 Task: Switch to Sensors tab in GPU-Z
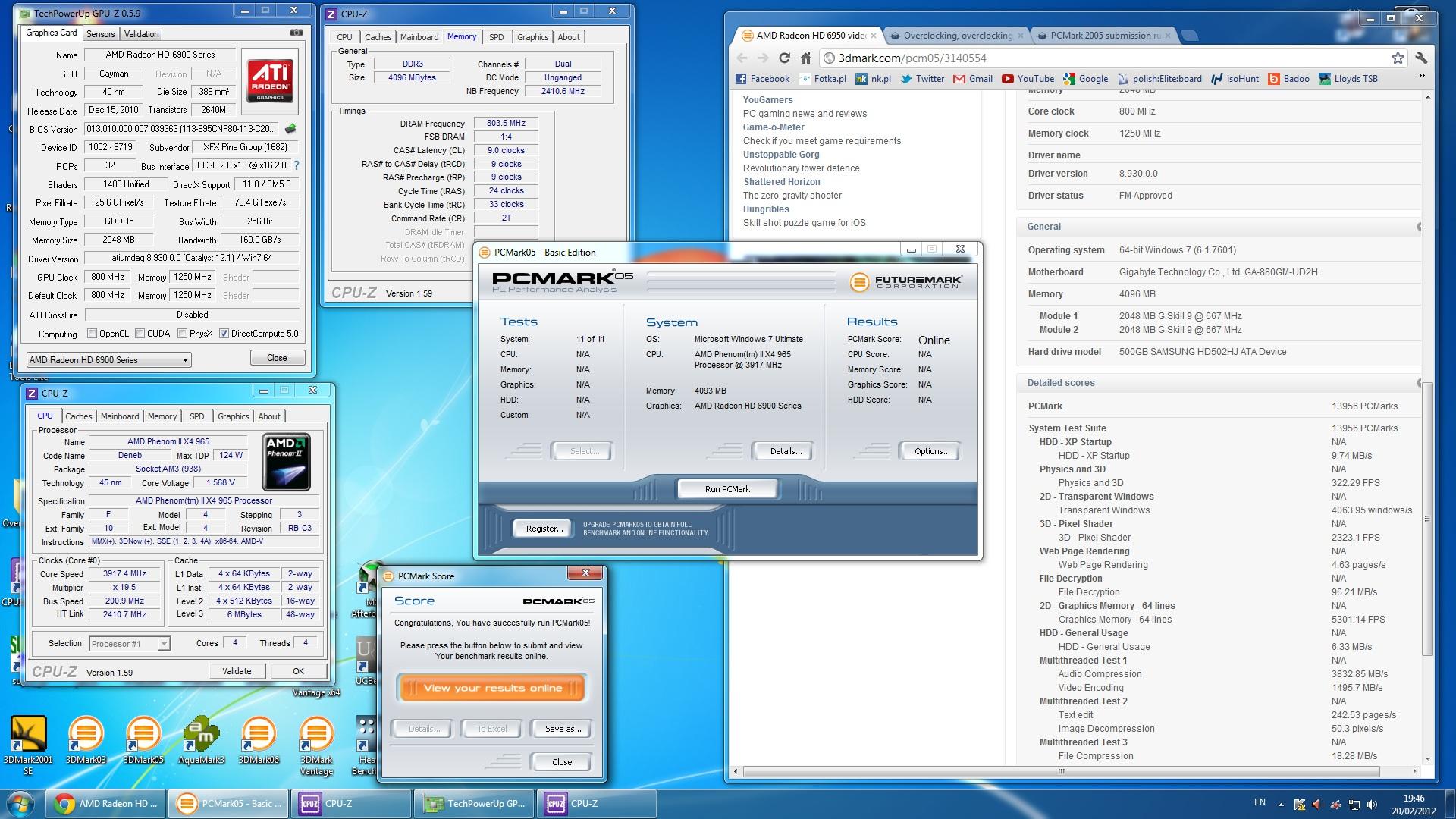click(x=101, y=33)
